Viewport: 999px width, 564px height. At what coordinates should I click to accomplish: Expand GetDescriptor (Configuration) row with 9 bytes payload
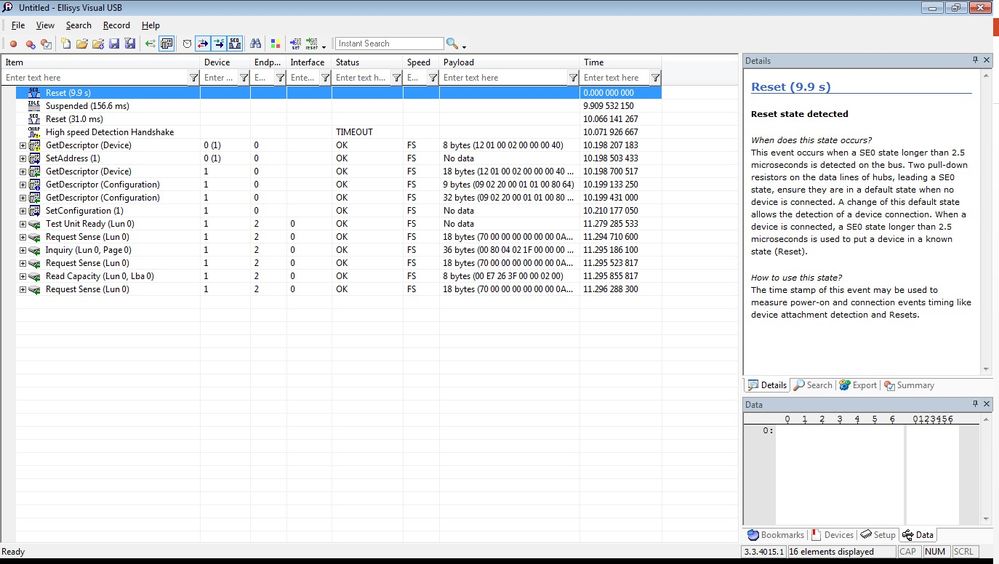tap(22, 185)
